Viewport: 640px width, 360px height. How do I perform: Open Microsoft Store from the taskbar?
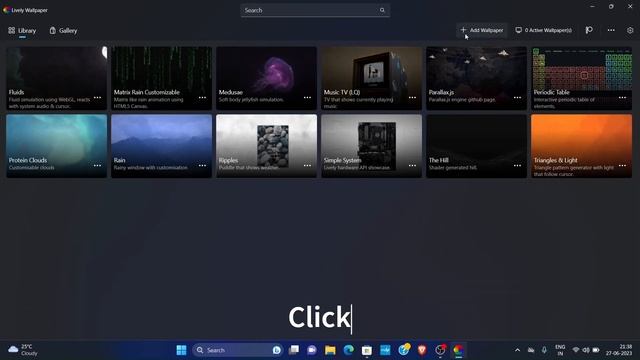coord(367,350)
